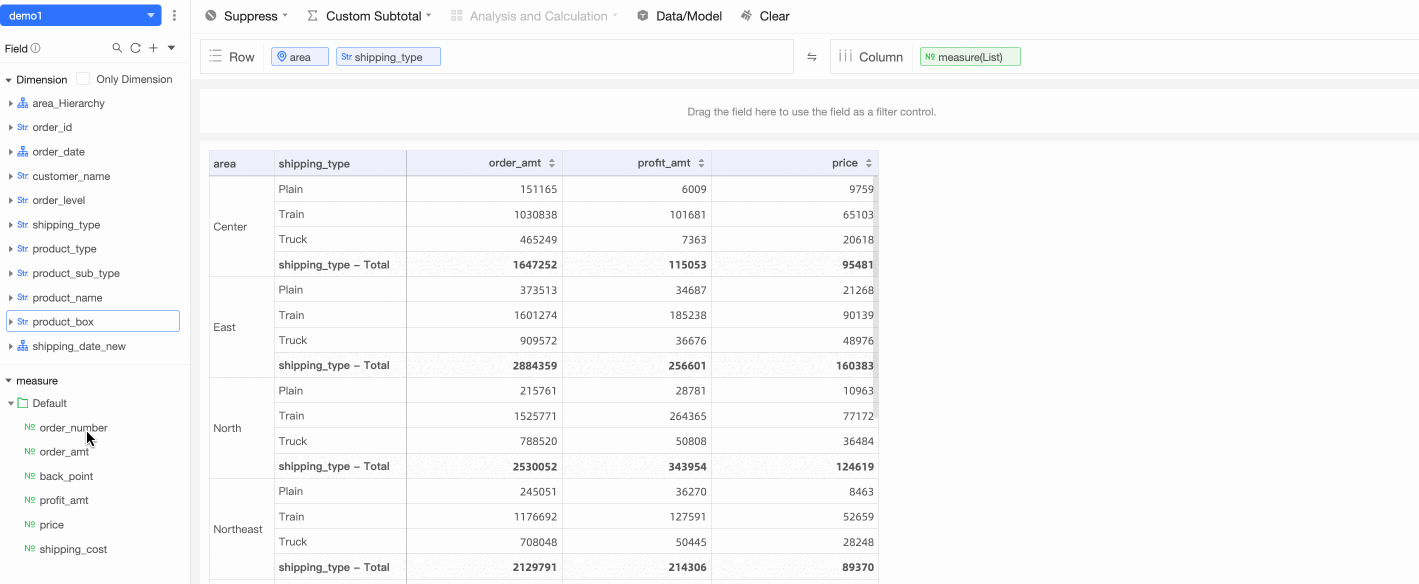Click the Clear button

(x=765, y=16)
